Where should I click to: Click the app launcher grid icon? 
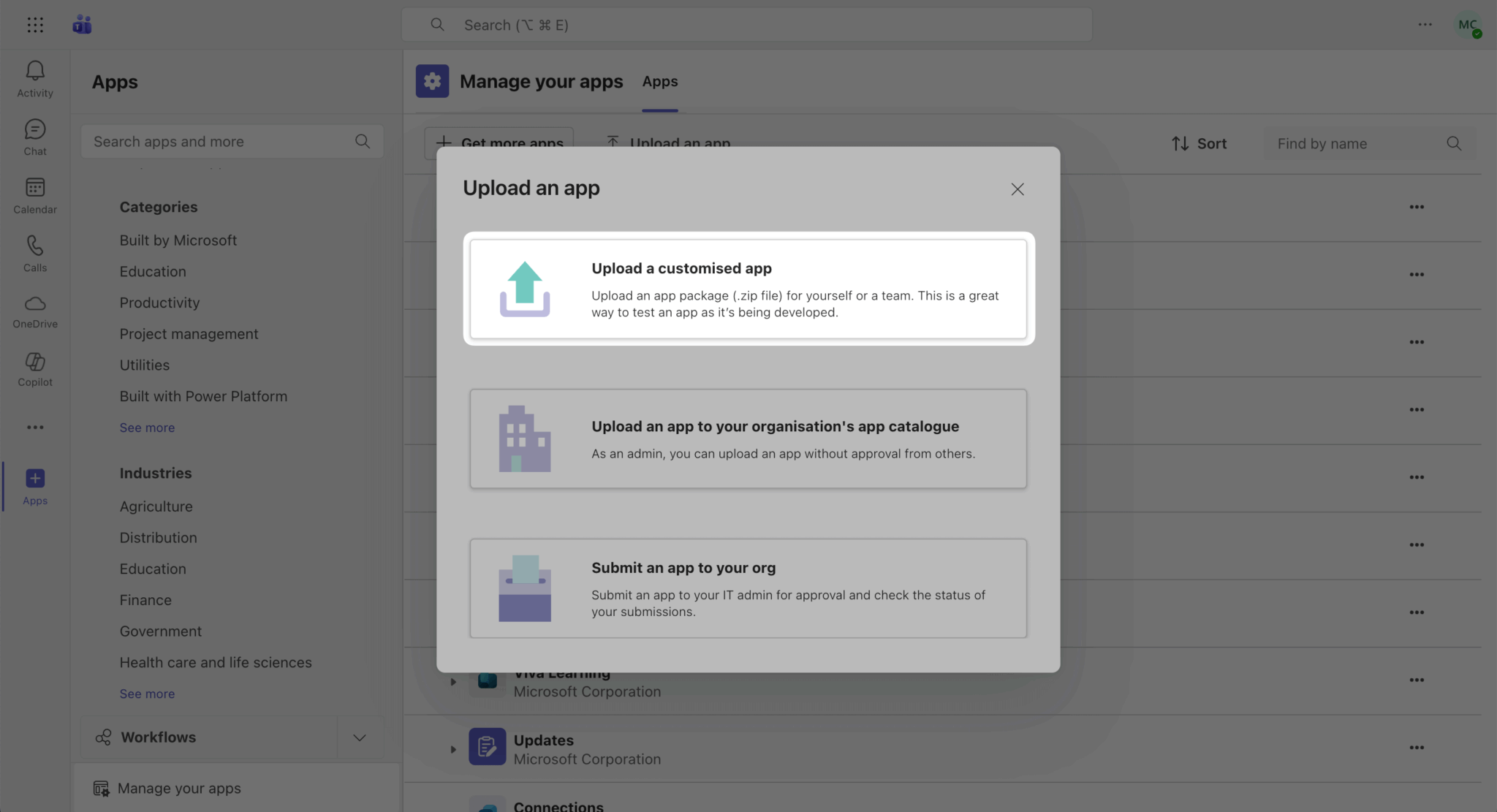(35, 25)
